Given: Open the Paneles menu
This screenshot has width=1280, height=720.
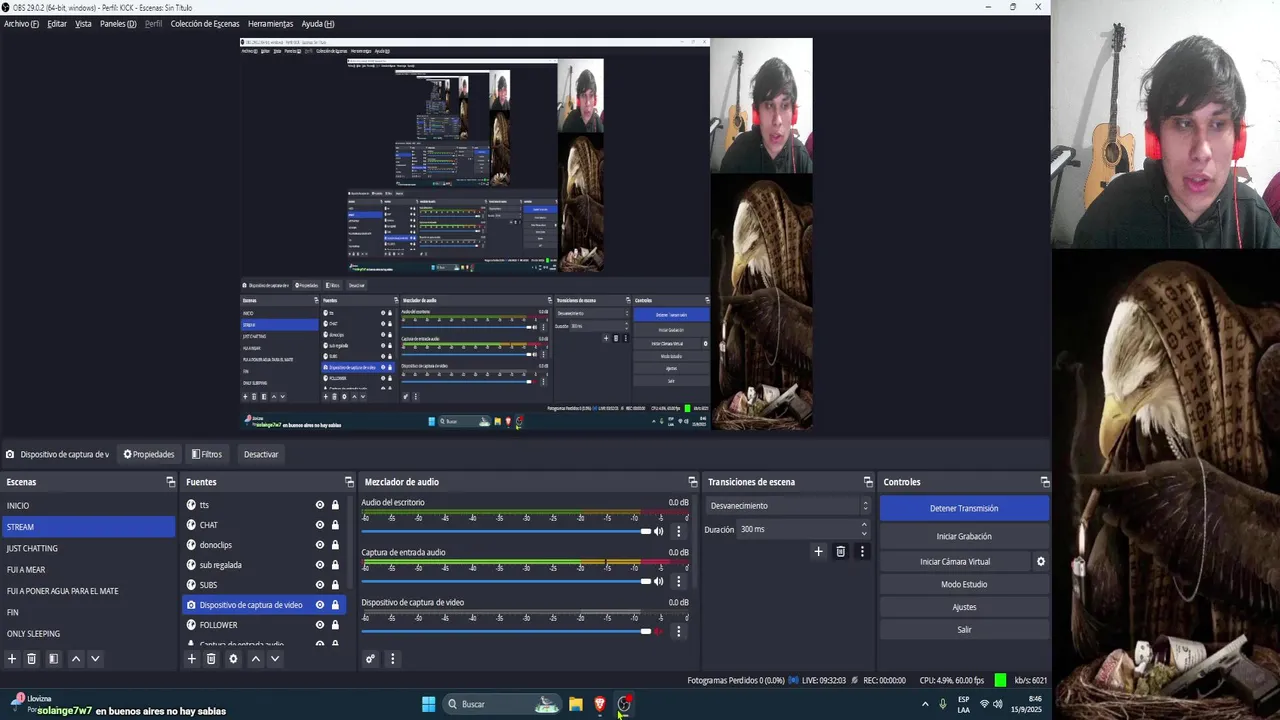Looking at the screenshot, I should click(118, 24).
